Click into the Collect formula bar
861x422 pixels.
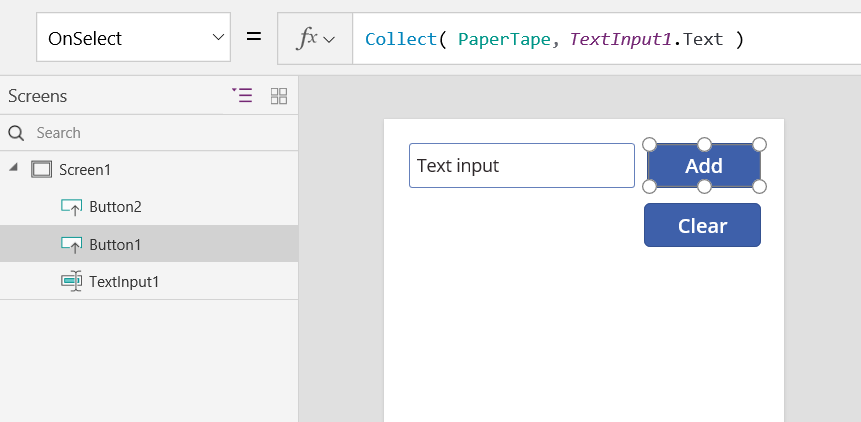pyautogui.click(x=606, y=39)
